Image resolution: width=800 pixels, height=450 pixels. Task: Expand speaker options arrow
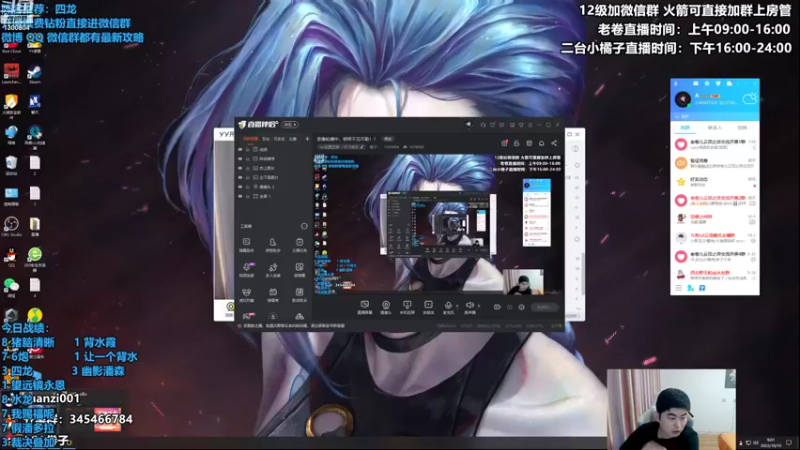point(479,306)
